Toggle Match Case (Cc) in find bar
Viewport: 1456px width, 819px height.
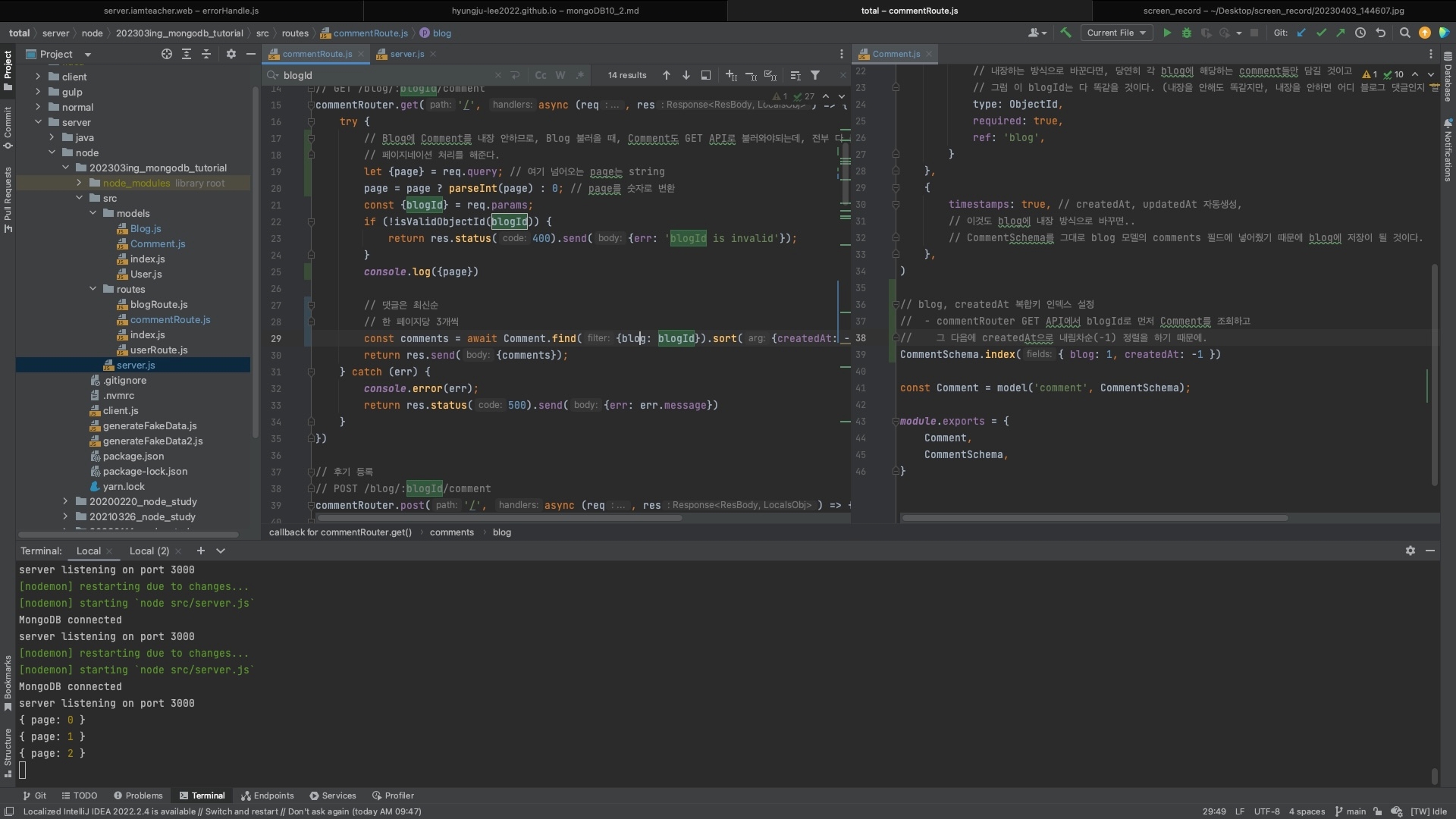click(541, 75)
